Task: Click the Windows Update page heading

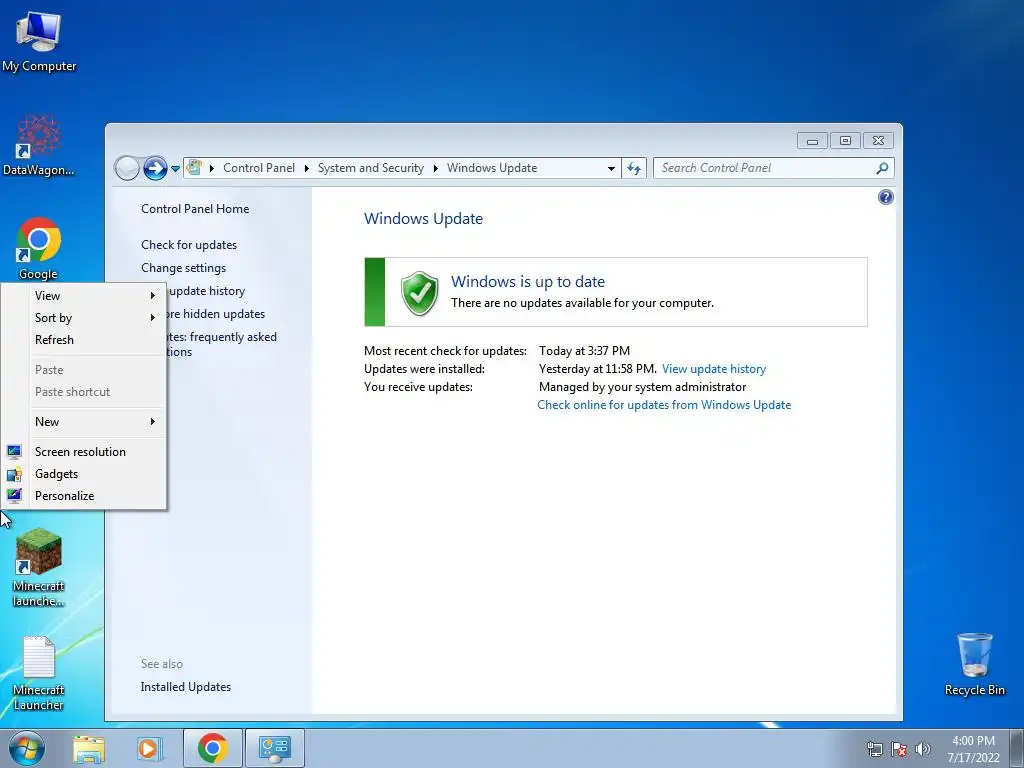Action: coord(423,219)
